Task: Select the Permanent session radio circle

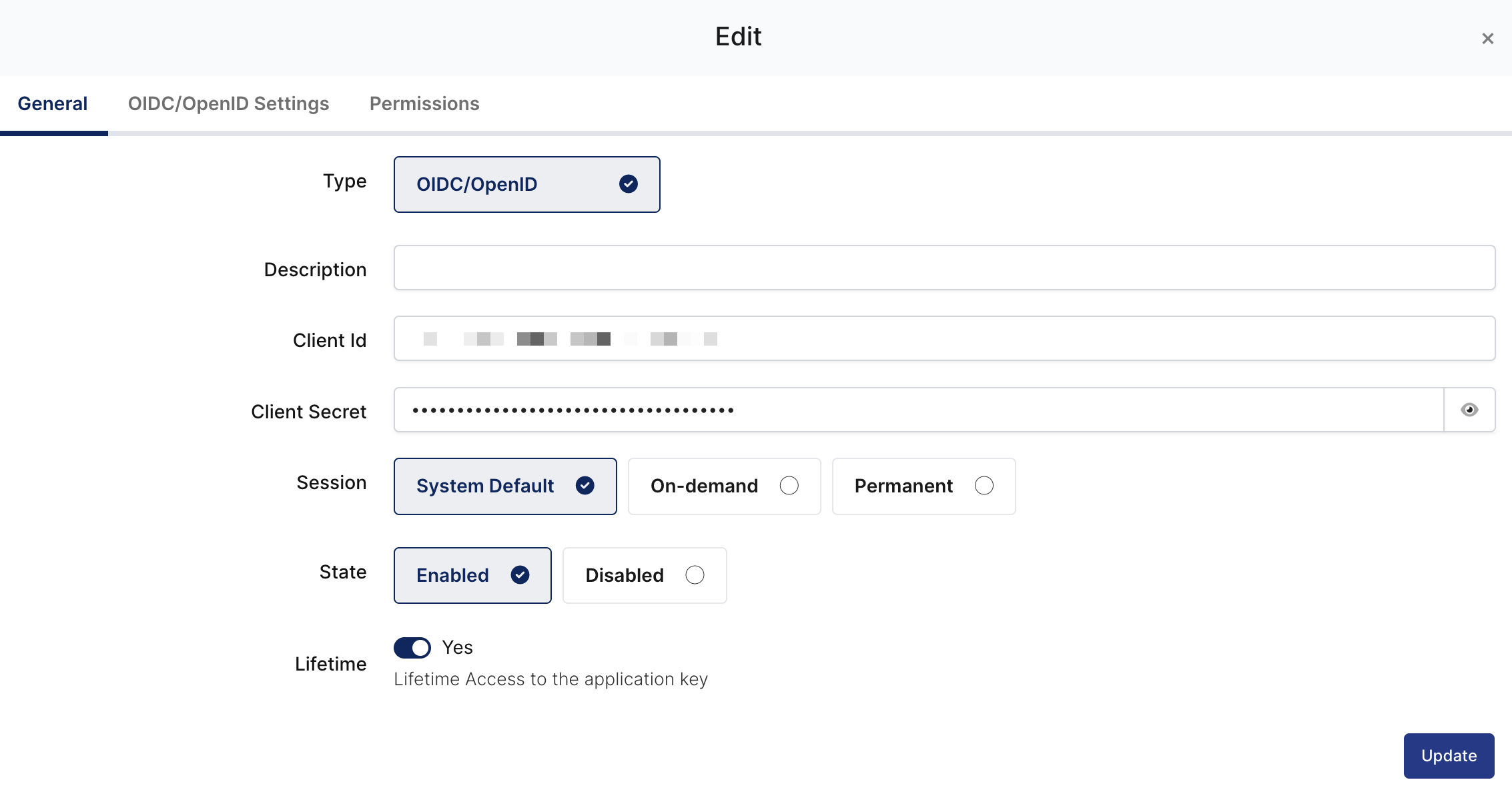Action: [x=984, y=486]
